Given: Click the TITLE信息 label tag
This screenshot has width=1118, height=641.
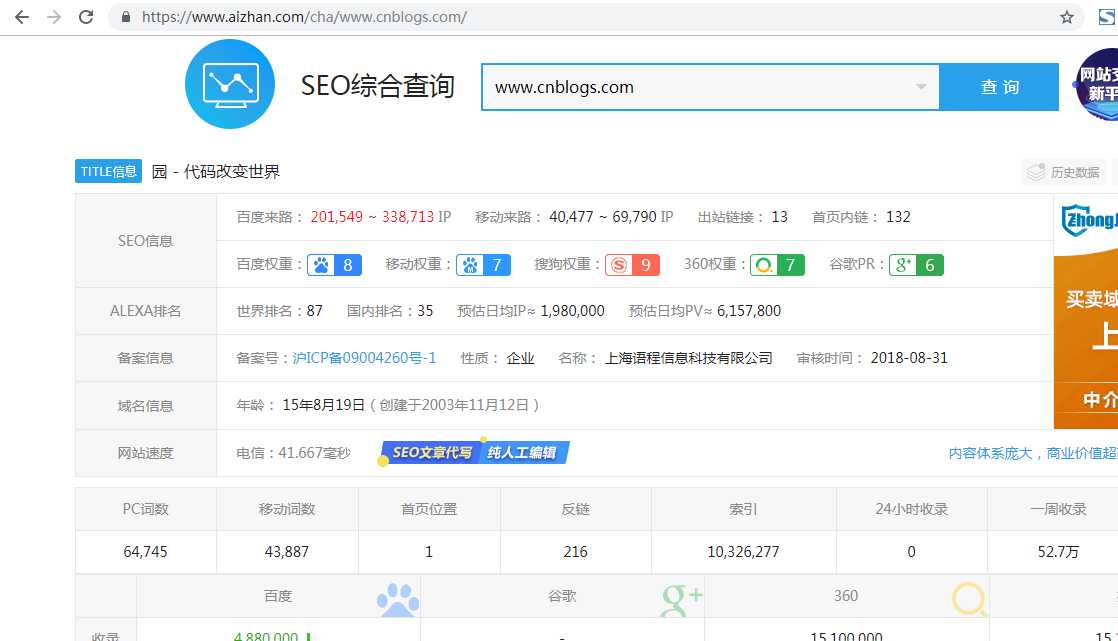Looking at the screenshot, I should coord(108,171).
